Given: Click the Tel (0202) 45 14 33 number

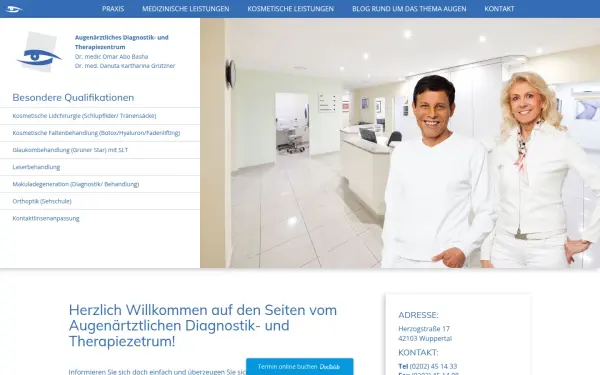Looking at the screenshot, I should point(428,366).
